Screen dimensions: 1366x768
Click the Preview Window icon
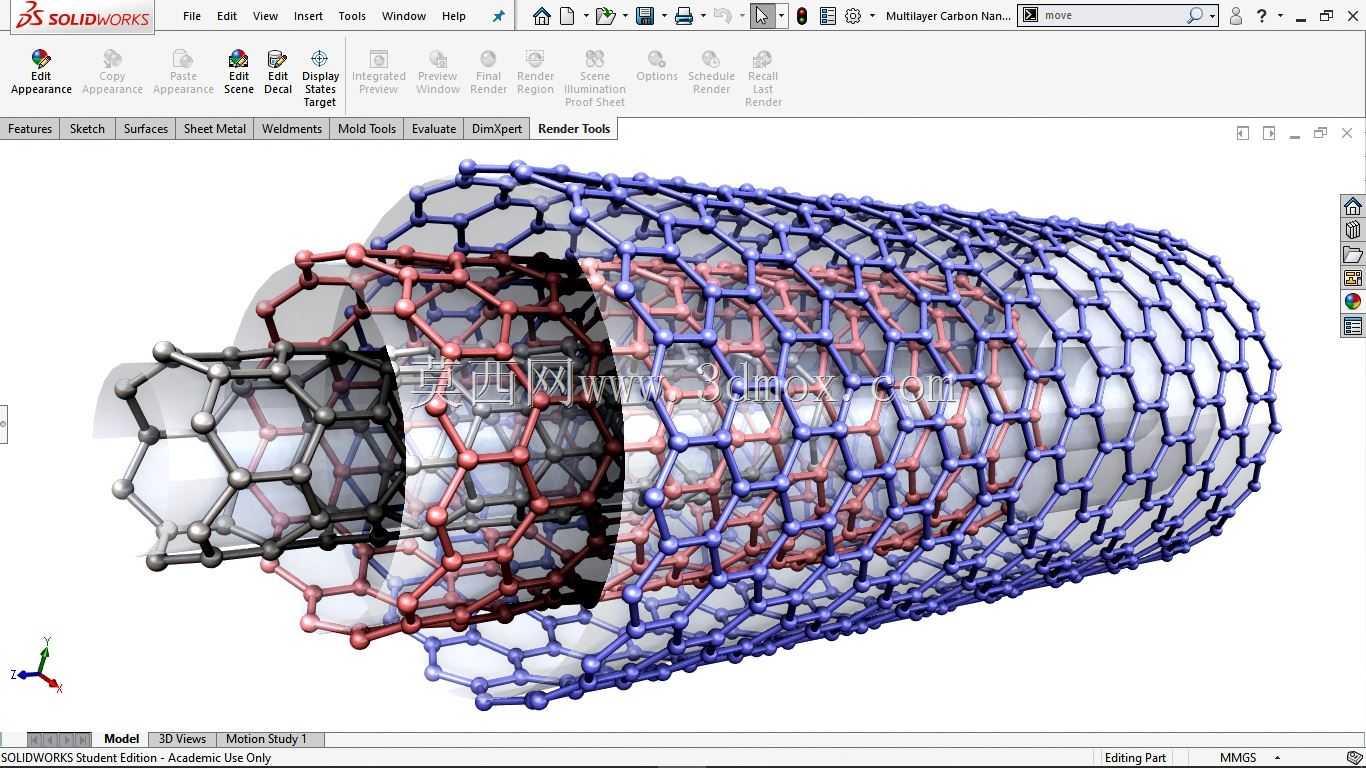(438, 59)
